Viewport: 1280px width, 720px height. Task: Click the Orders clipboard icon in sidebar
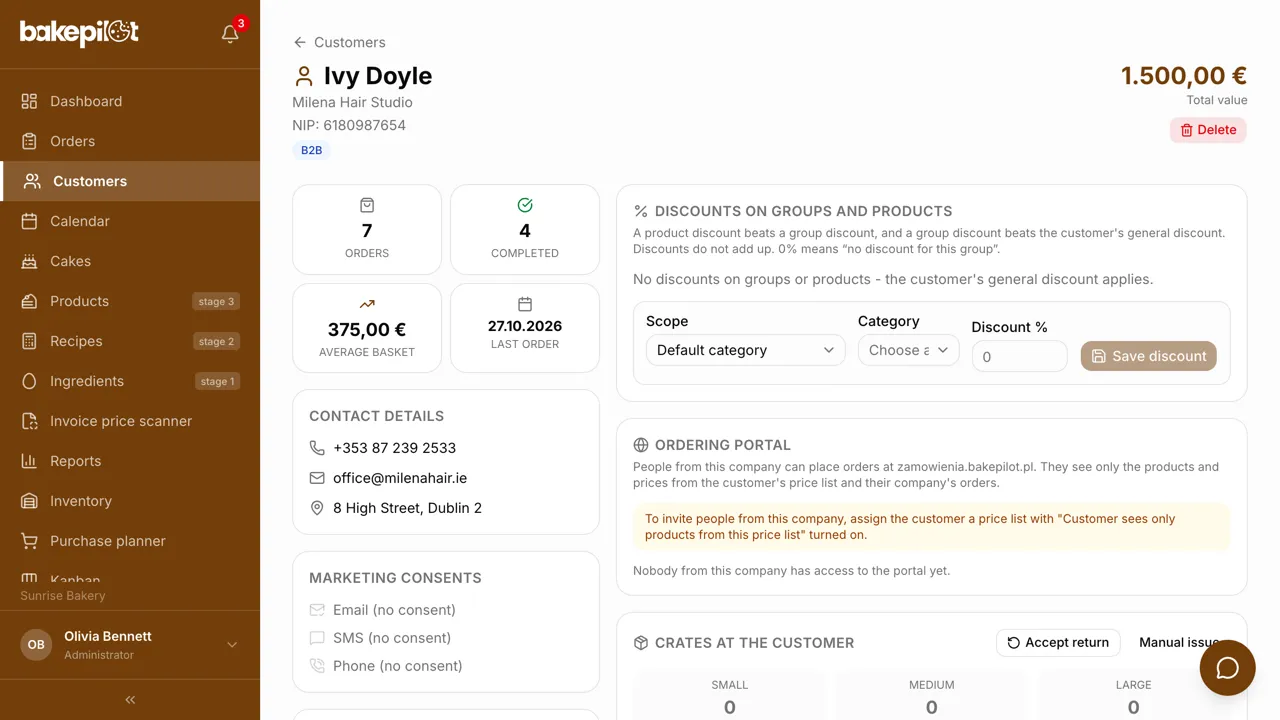[x=30, y=141]
